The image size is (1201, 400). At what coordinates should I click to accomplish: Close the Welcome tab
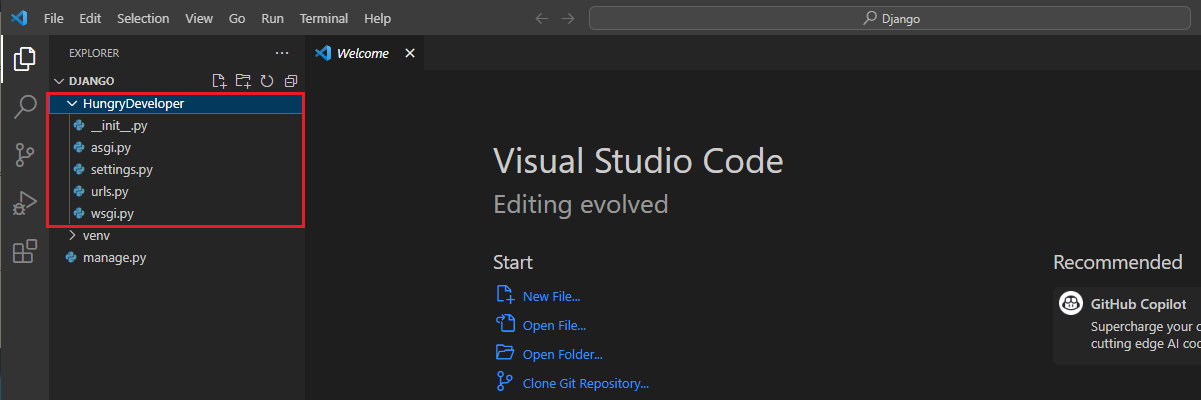[409, 53]
